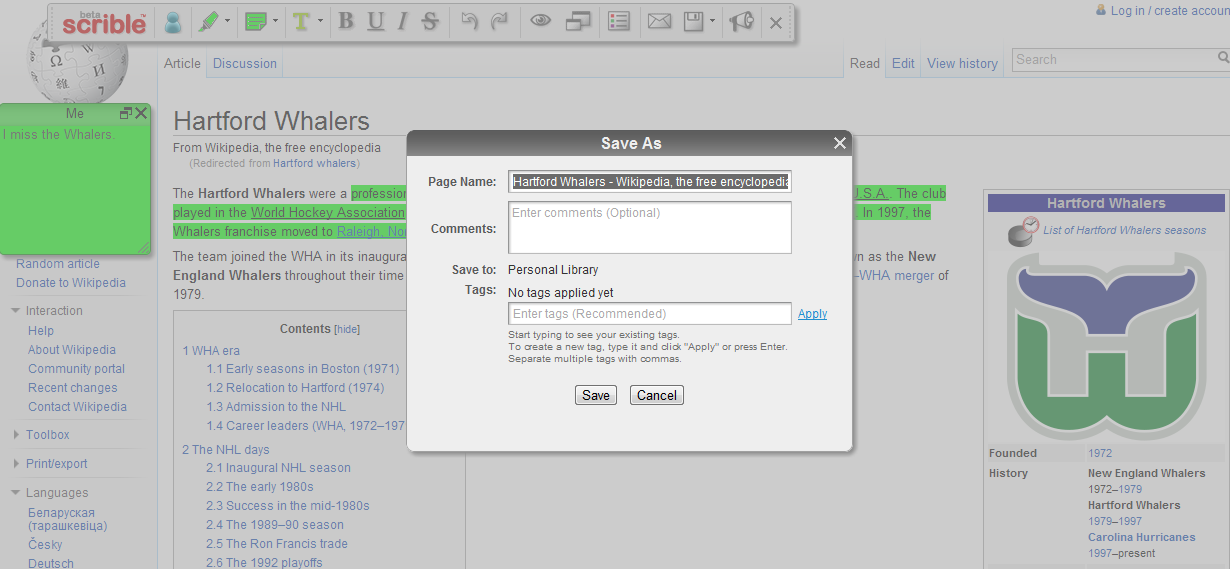Switch to the Edit tab
The image size is (1230, 569).
pyautogui.click(x=903, y=63)
